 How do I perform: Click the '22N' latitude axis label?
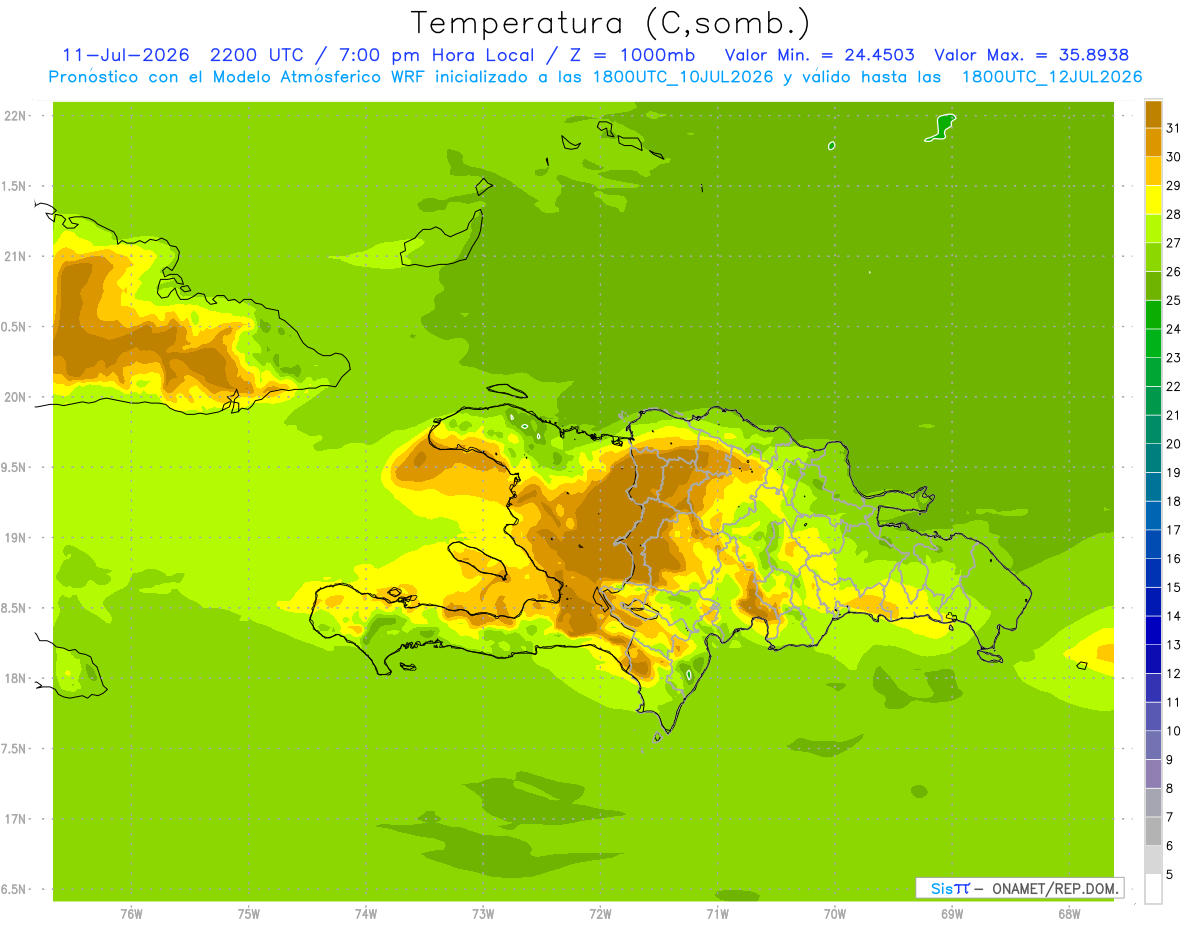coord(15,116)
